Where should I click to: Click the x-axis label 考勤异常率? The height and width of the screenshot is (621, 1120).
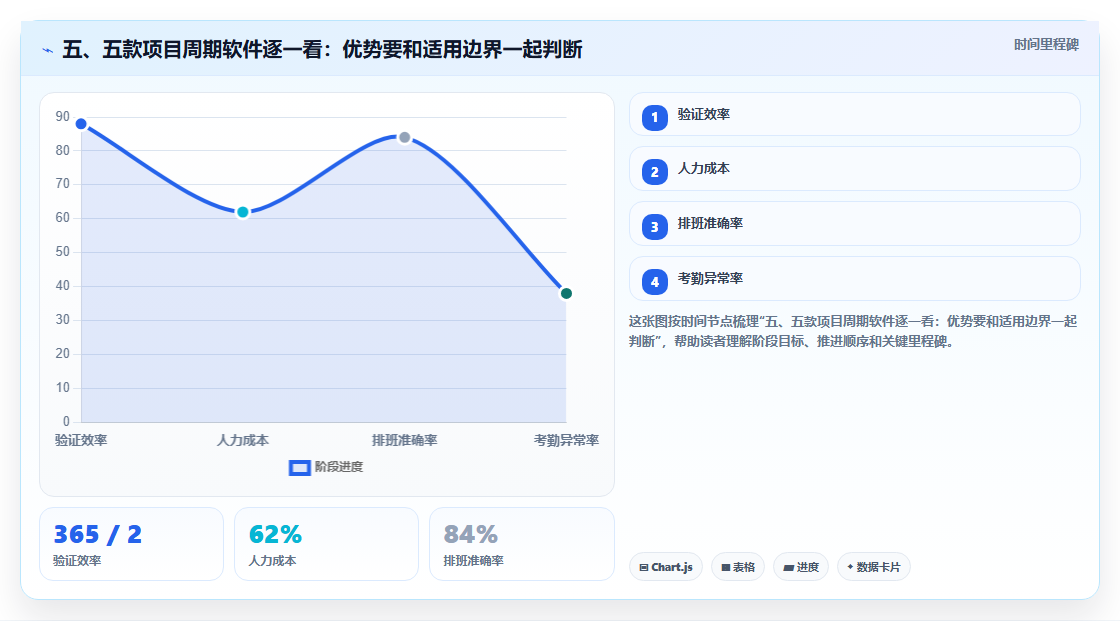click(566, 440)
